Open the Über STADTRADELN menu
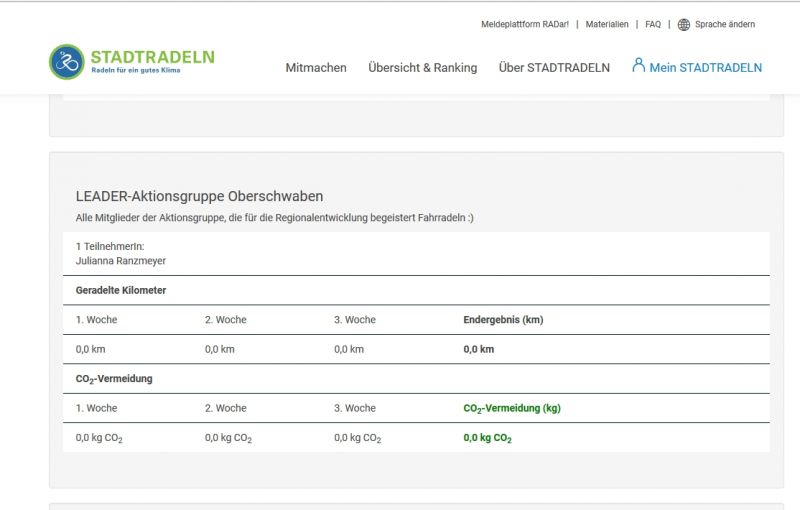This screenshot has width=800, height=510. click(554, 68)
